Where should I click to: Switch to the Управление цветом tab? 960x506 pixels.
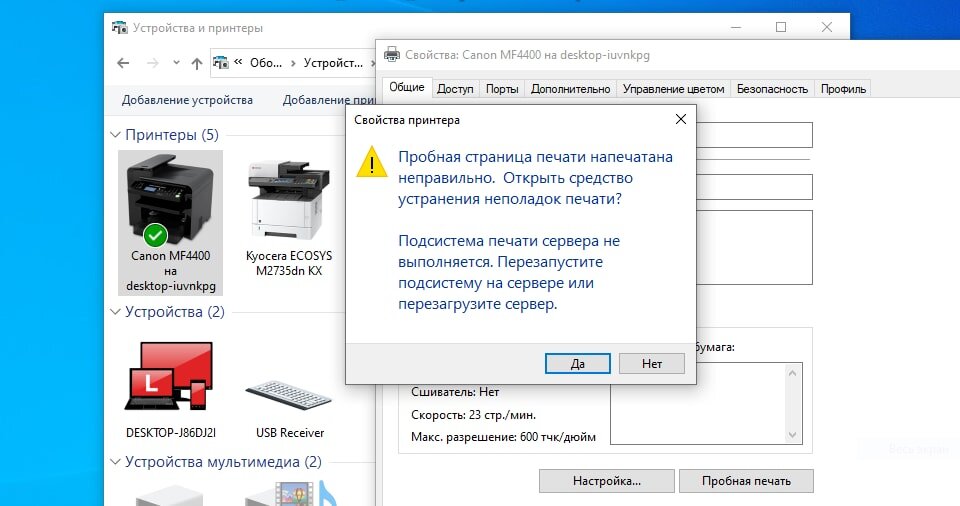pos(673,89)
